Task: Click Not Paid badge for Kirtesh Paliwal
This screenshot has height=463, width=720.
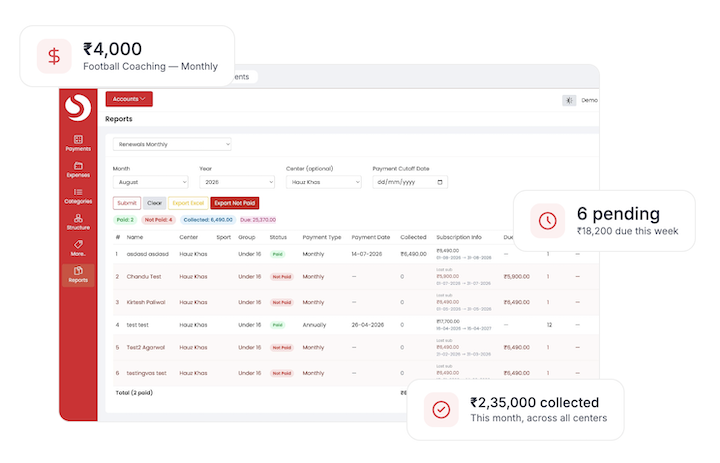Action: pyautogui.click(x=282, y=303)
